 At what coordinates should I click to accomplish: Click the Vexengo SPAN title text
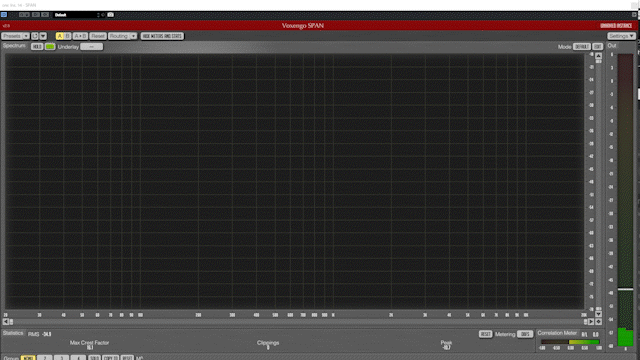tap(303, 25)
